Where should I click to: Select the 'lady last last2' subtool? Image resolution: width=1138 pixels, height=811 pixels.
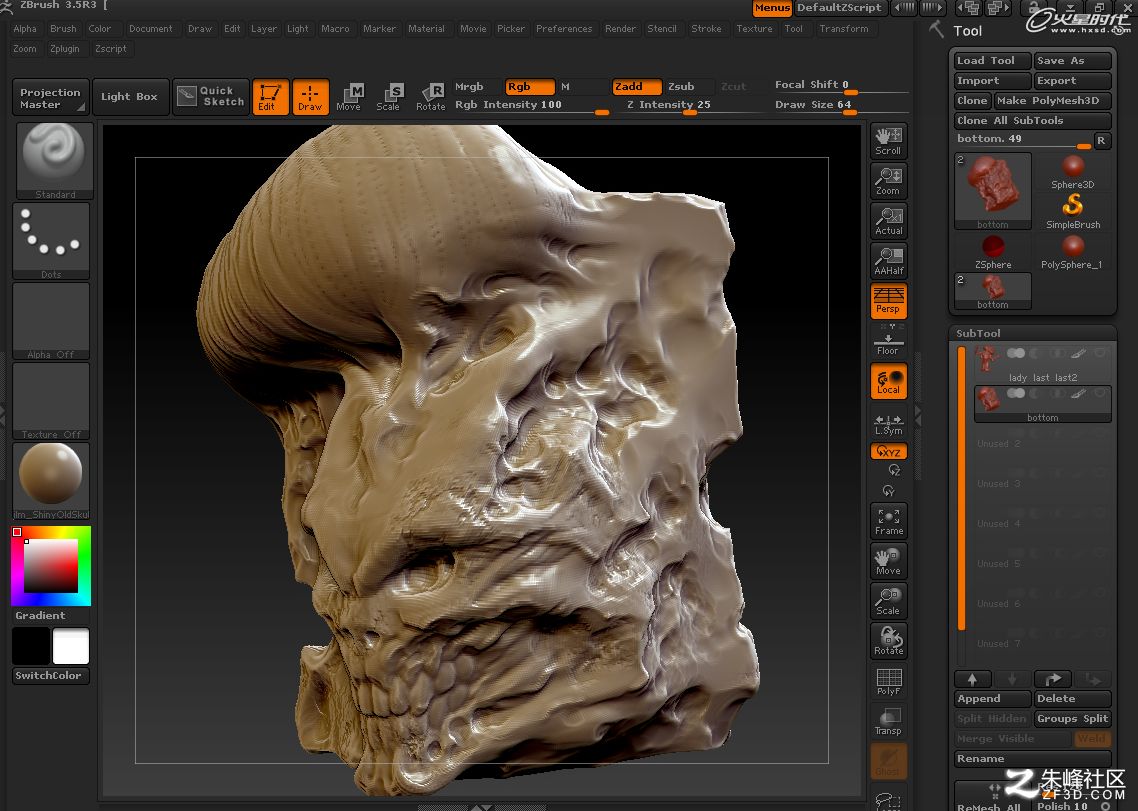pos(1043,364)
